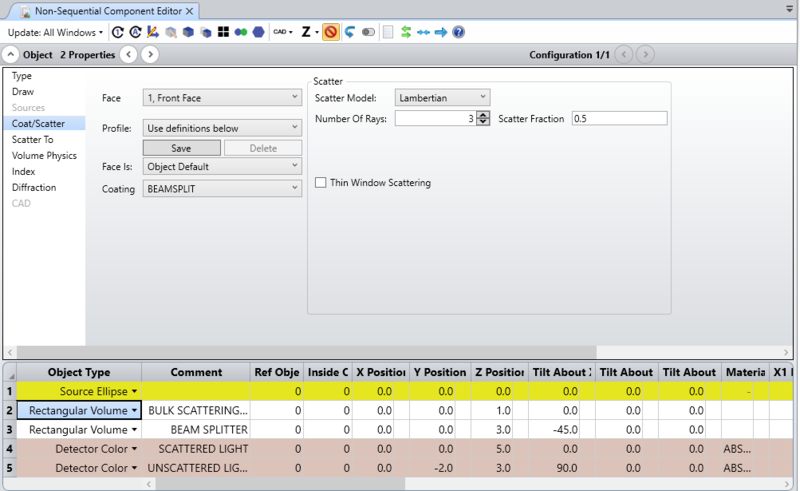The image size is (800, 491).
Task: Enable the Thin Window Scattering checkbox
Action: click(x=321, y=183)
